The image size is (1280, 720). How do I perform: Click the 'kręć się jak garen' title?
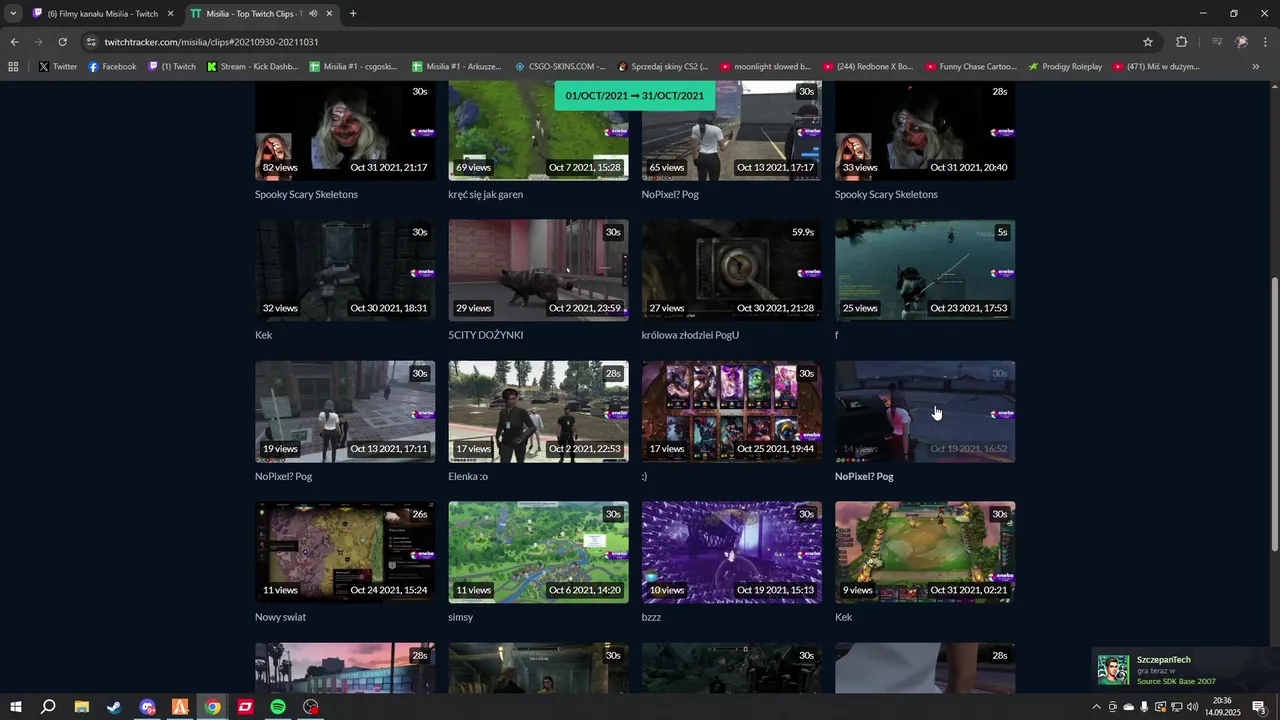coord(486,195)
